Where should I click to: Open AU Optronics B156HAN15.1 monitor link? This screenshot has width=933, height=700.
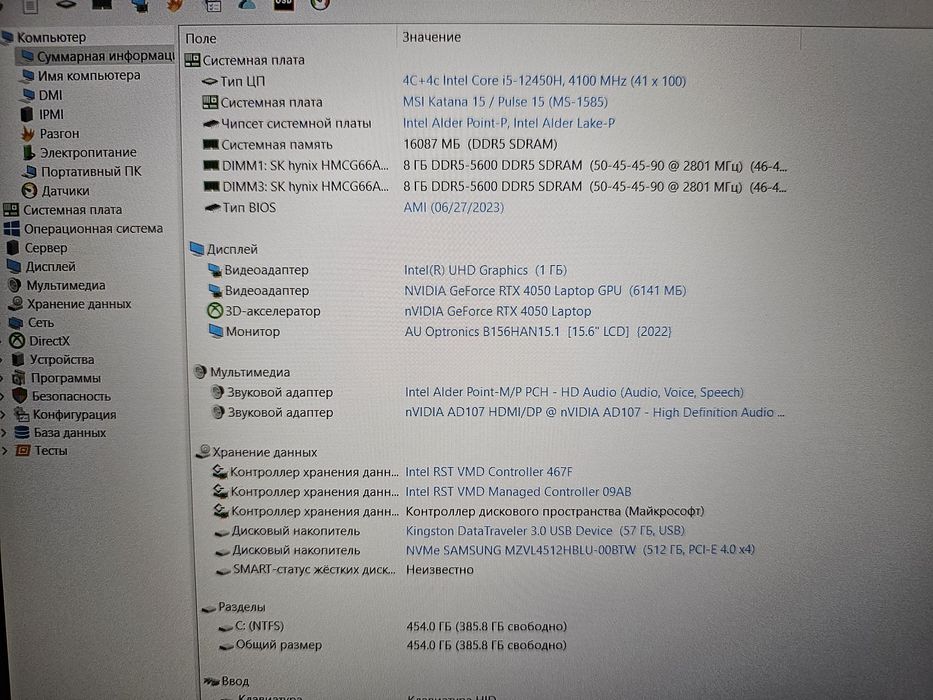pos(538,332)
